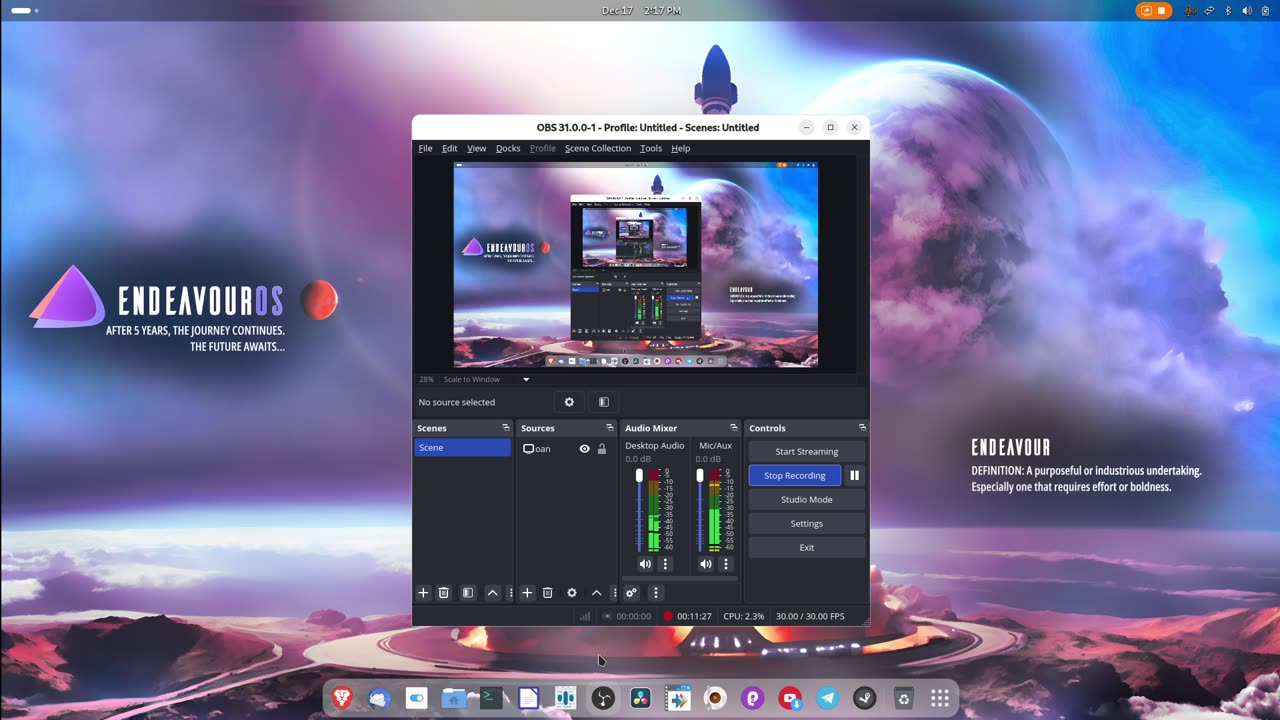
Task: Remove selected scene using Scenes trash icon
Action: click(x=444, y=593)
